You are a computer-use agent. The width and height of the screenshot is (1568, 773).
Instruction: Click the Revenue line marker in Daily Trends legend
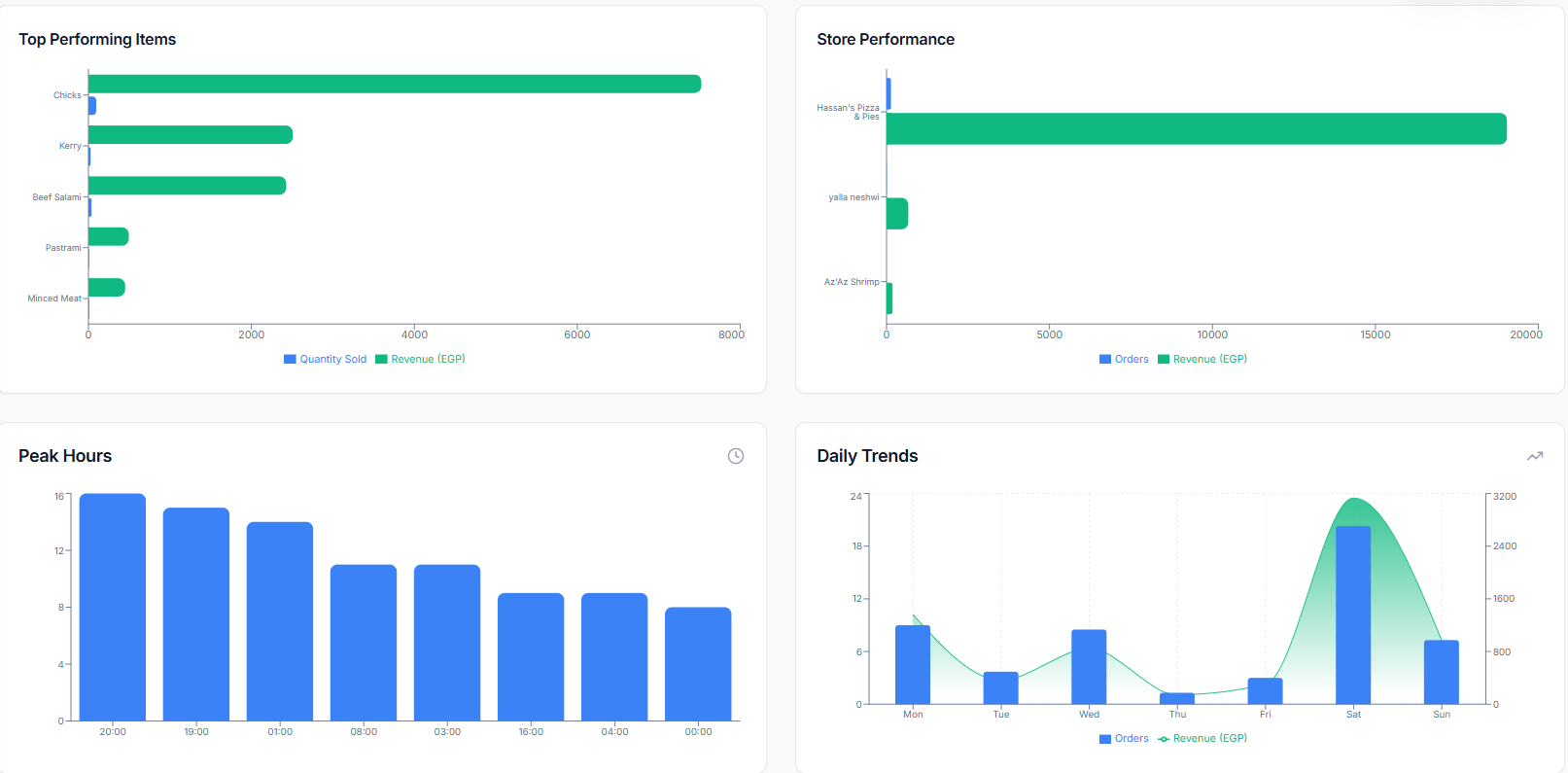[1164, 739]
